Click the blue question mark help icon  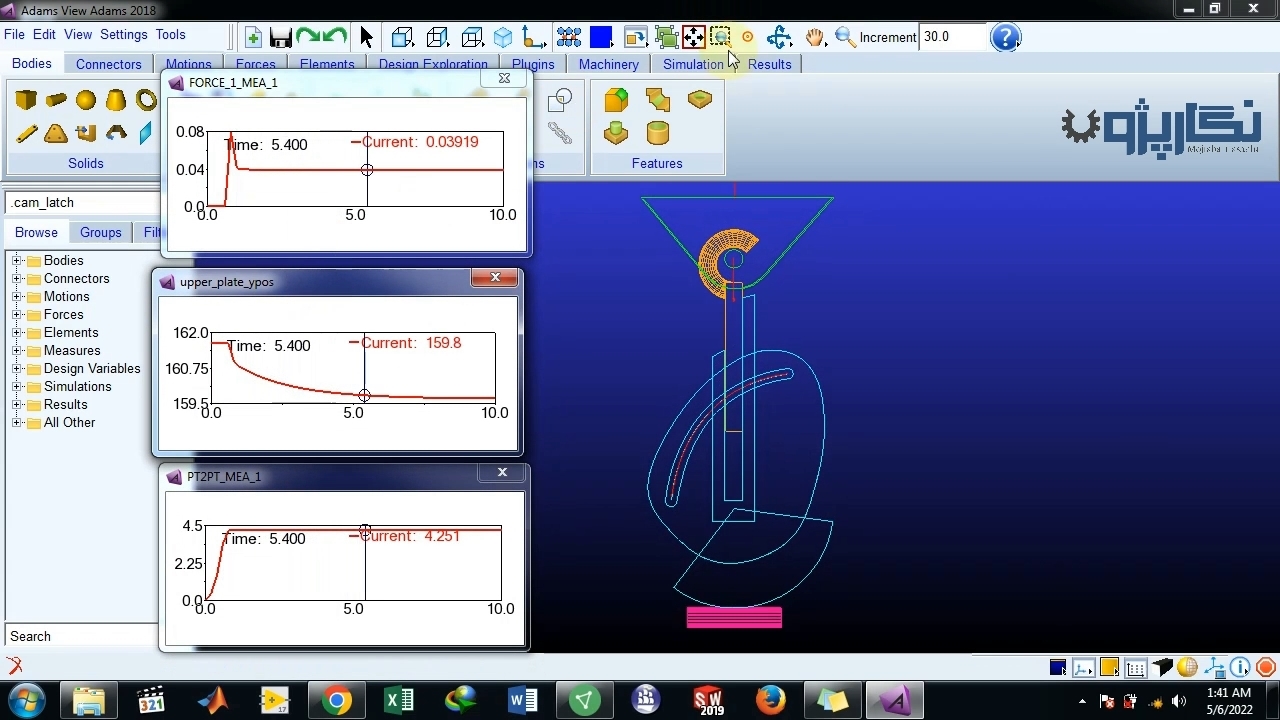pyautogui.click(x=1005, y=38)
